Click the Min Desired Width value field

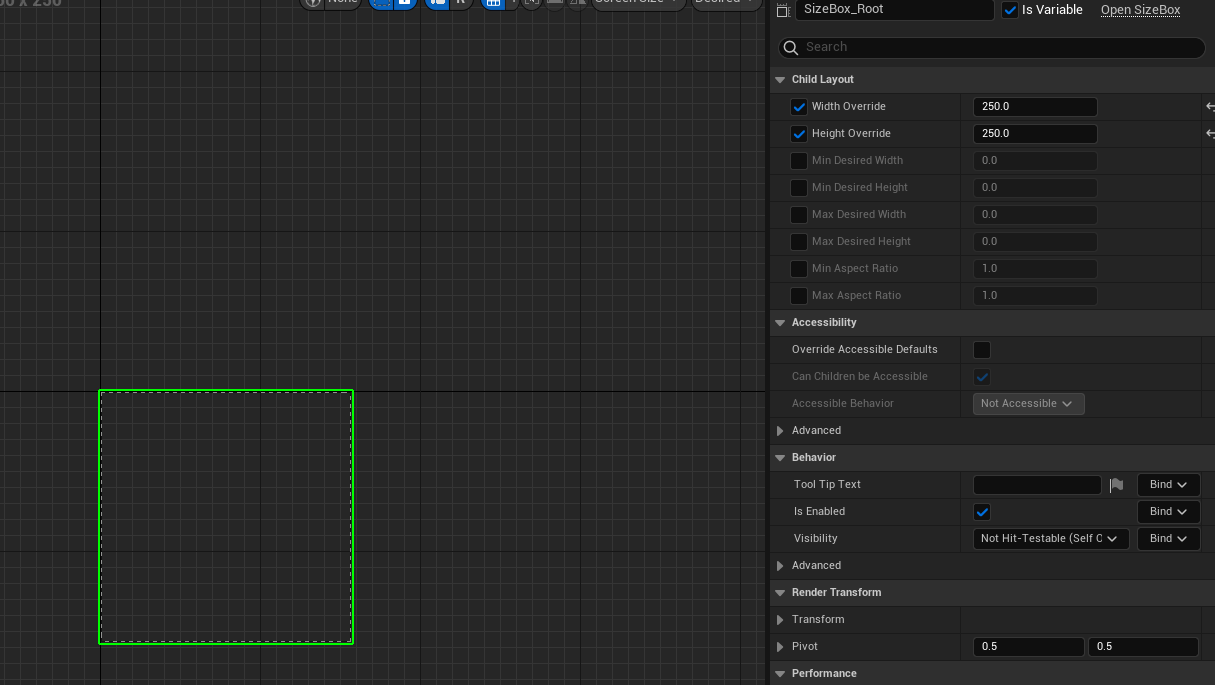pyautogui.click(x=1035, y=161)
